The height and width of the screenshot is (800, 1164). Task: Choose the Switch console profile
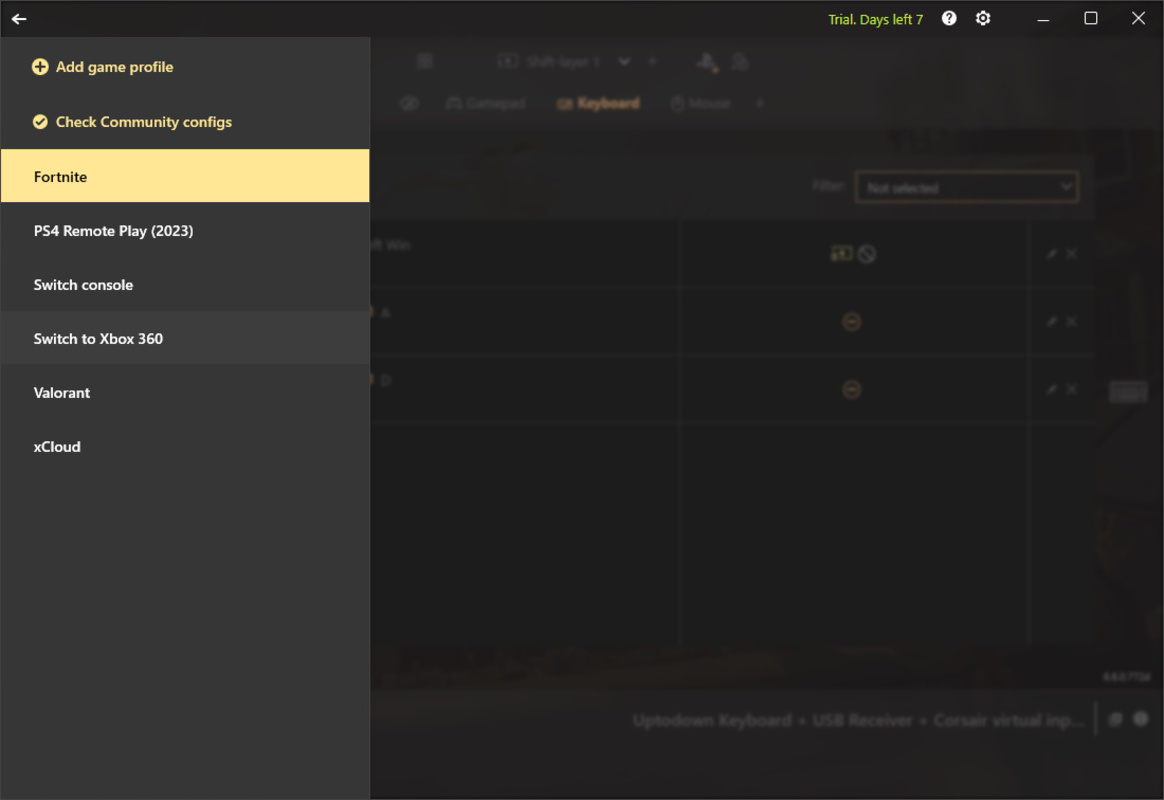click(185, 285)
